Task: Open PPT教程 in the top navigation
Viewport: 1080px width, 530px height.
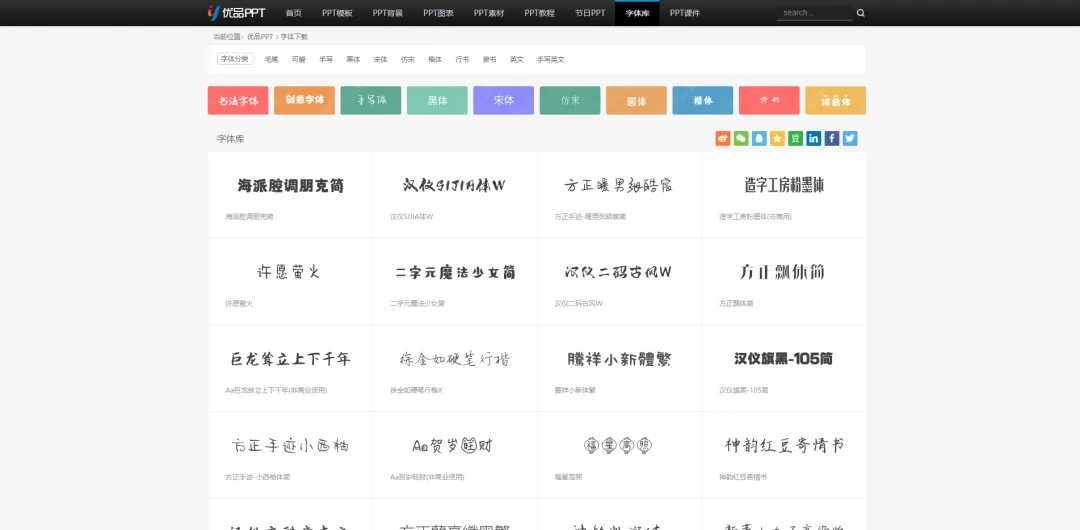Action: pyautogui.click(x=539, y=13)
